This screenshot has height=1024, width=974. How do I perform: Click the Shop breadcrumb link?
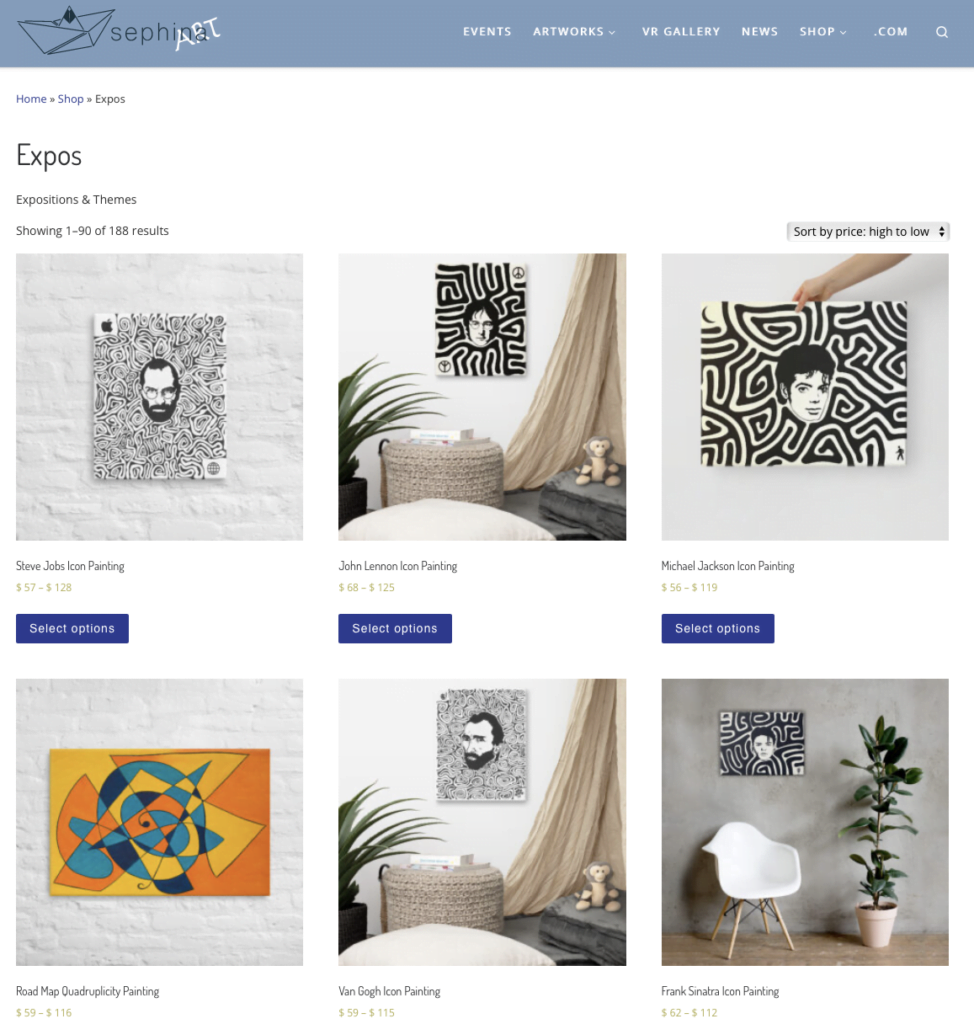[71, 99]
